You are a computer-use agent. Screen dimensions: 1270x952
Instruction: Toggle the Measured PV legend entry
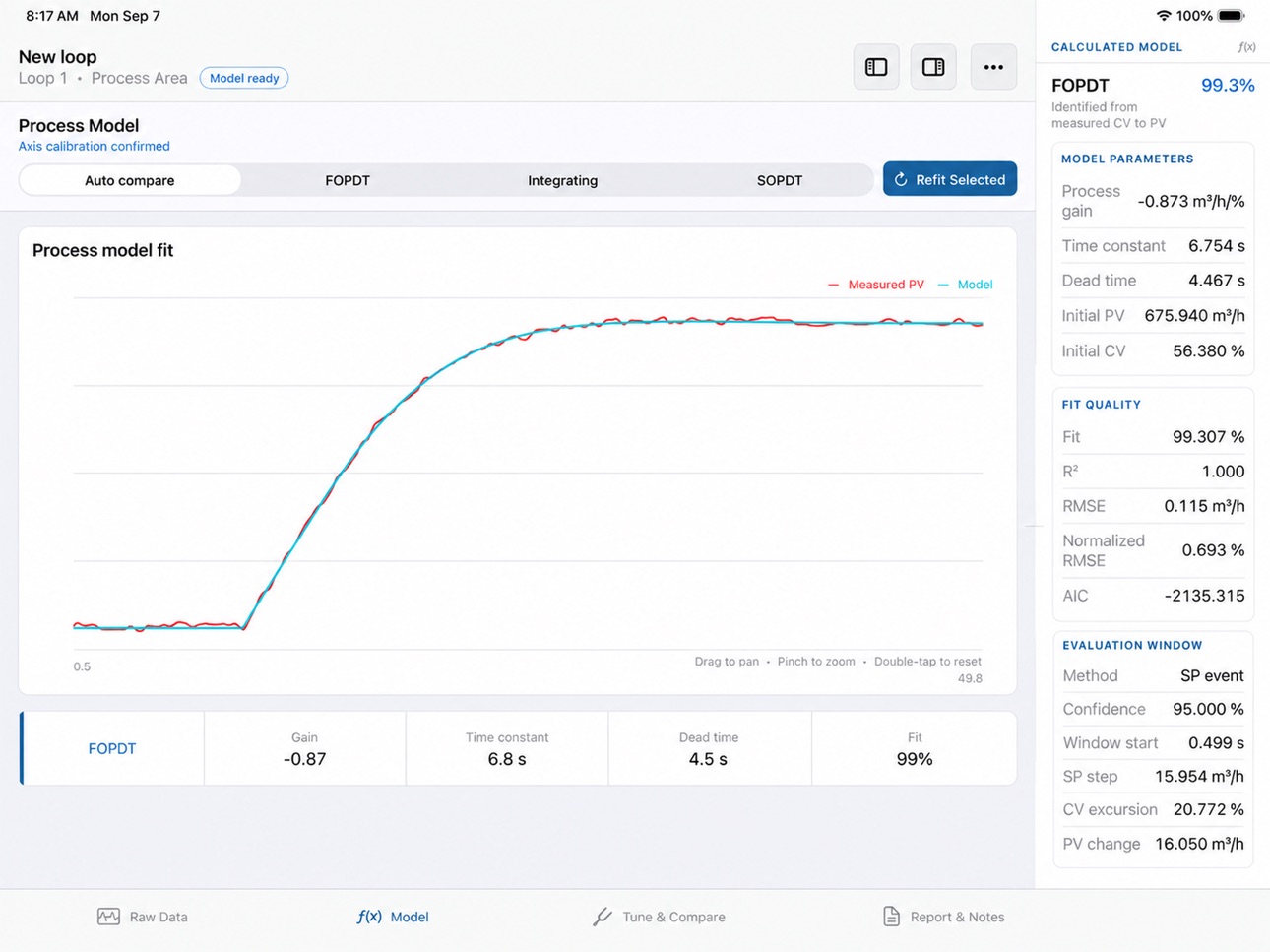point(876,285)
